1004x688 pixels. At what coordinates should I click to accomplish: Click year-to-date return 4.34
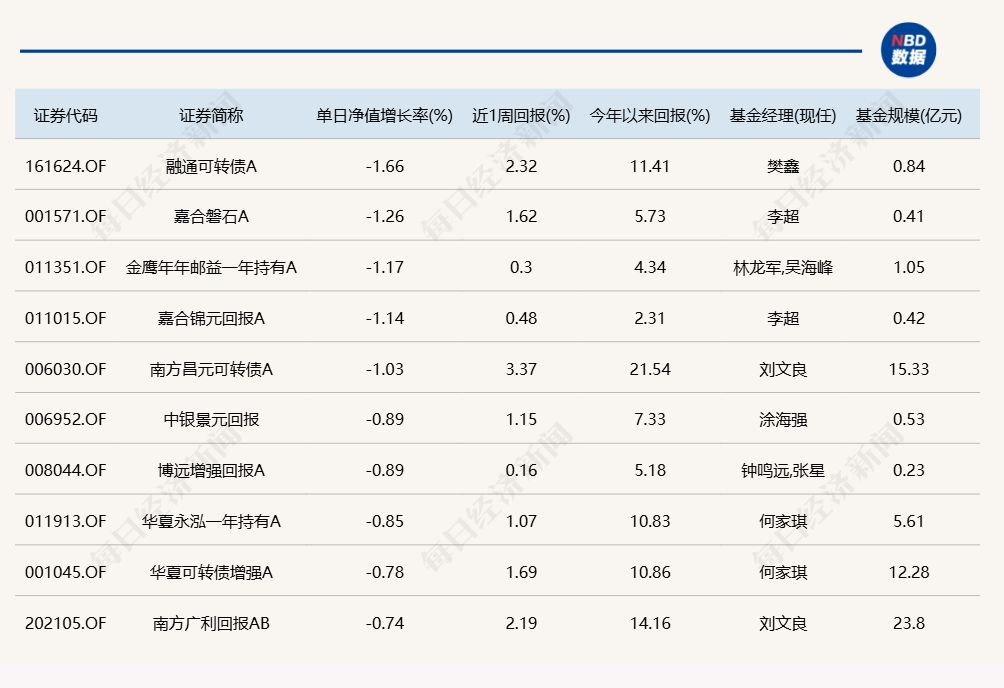(649, 267)
